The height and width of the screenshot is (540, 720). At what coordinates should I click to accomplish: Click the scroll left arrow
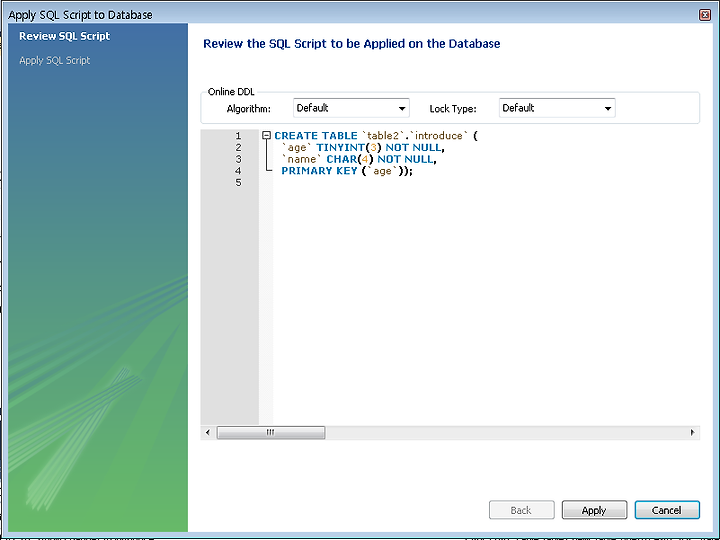(208, 433)
